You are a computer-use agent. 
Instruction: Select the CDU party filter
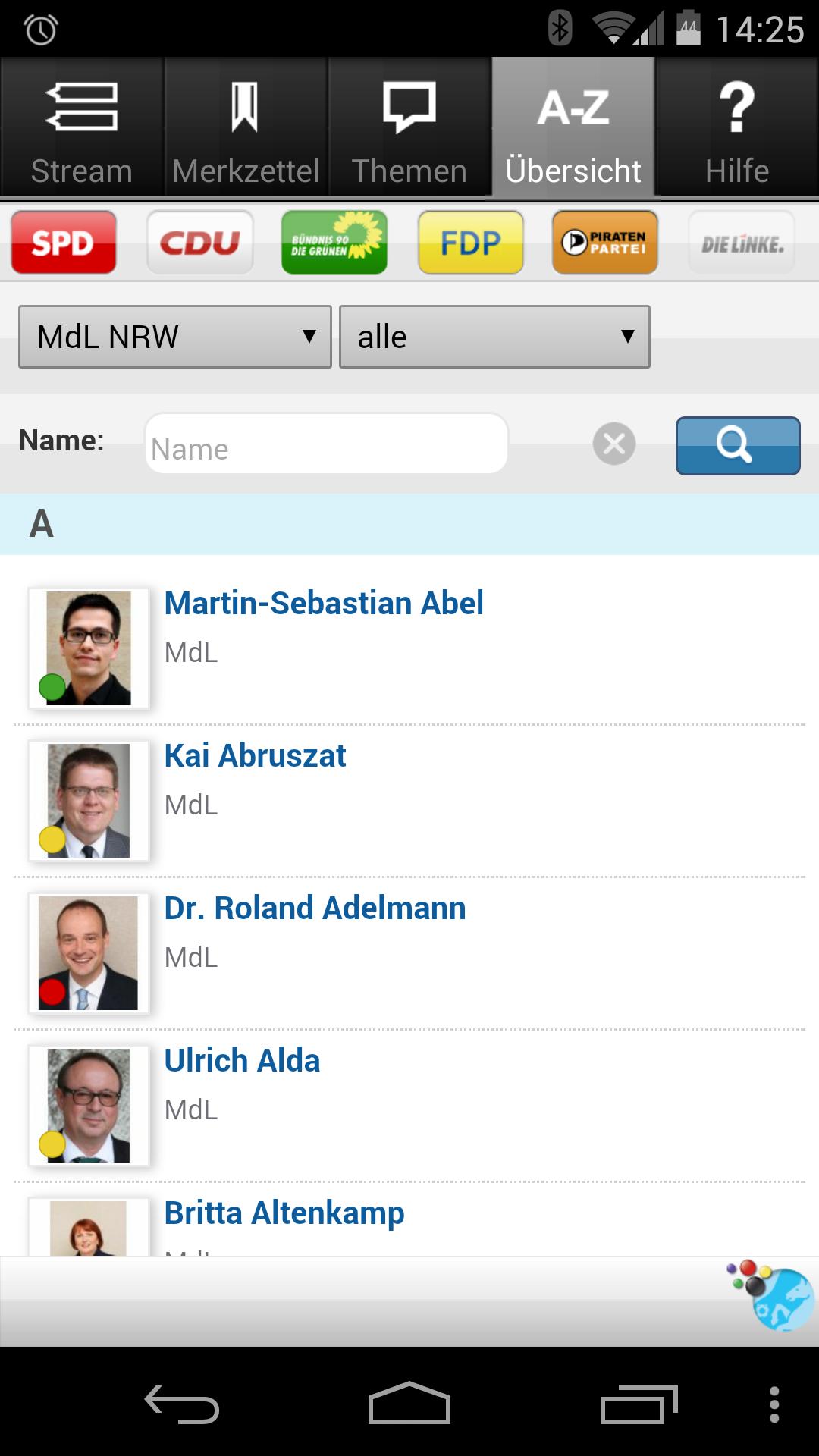[199, 242]
